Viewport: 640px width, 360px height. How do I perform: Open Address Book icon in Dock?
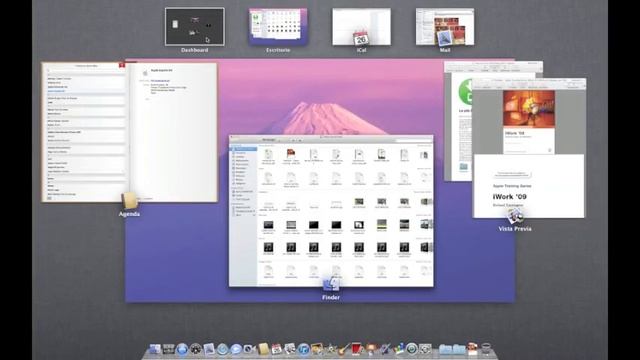(x=263, y=349)
